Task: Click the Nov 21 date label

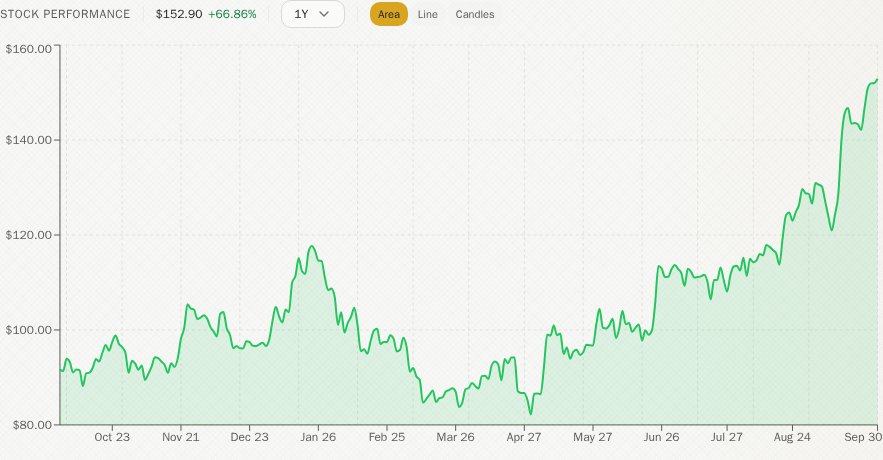Action: (x=181, y=437)
